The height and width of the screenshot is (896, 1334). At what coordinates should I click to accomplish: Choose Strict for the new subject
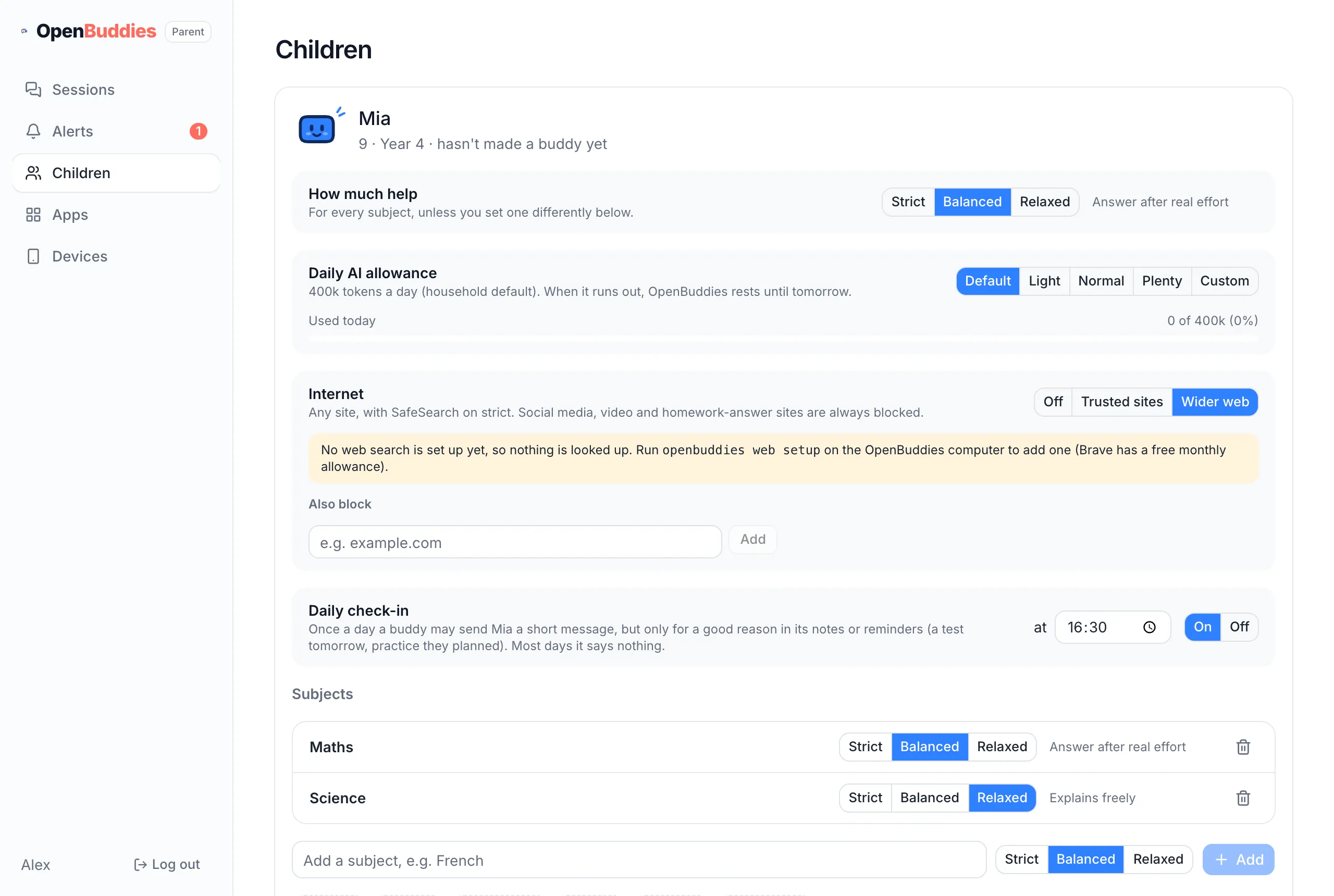[1021, 860]
